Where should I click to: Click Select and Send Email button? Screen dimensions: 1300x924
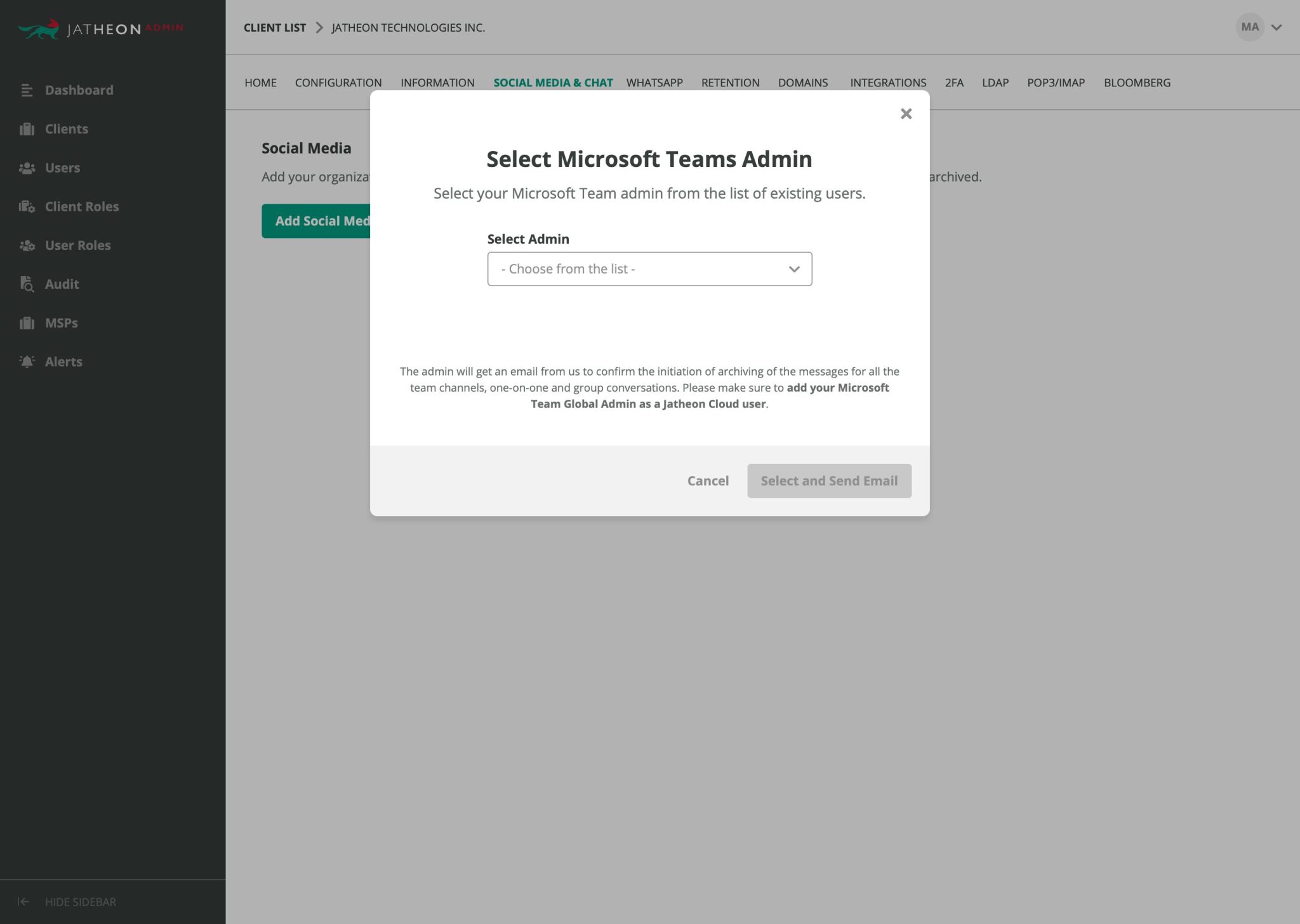(829, 481)
